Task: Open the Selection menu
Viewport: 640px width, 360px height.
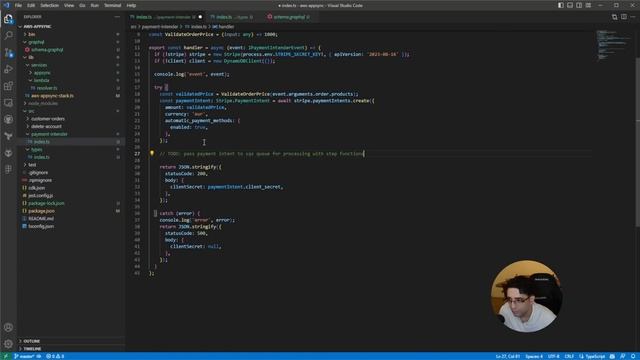Action: [49, 5]
